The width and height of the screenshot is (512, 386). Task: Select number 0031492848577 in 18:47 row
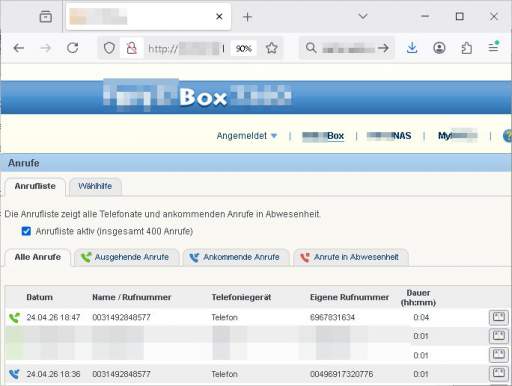[121, 317]
